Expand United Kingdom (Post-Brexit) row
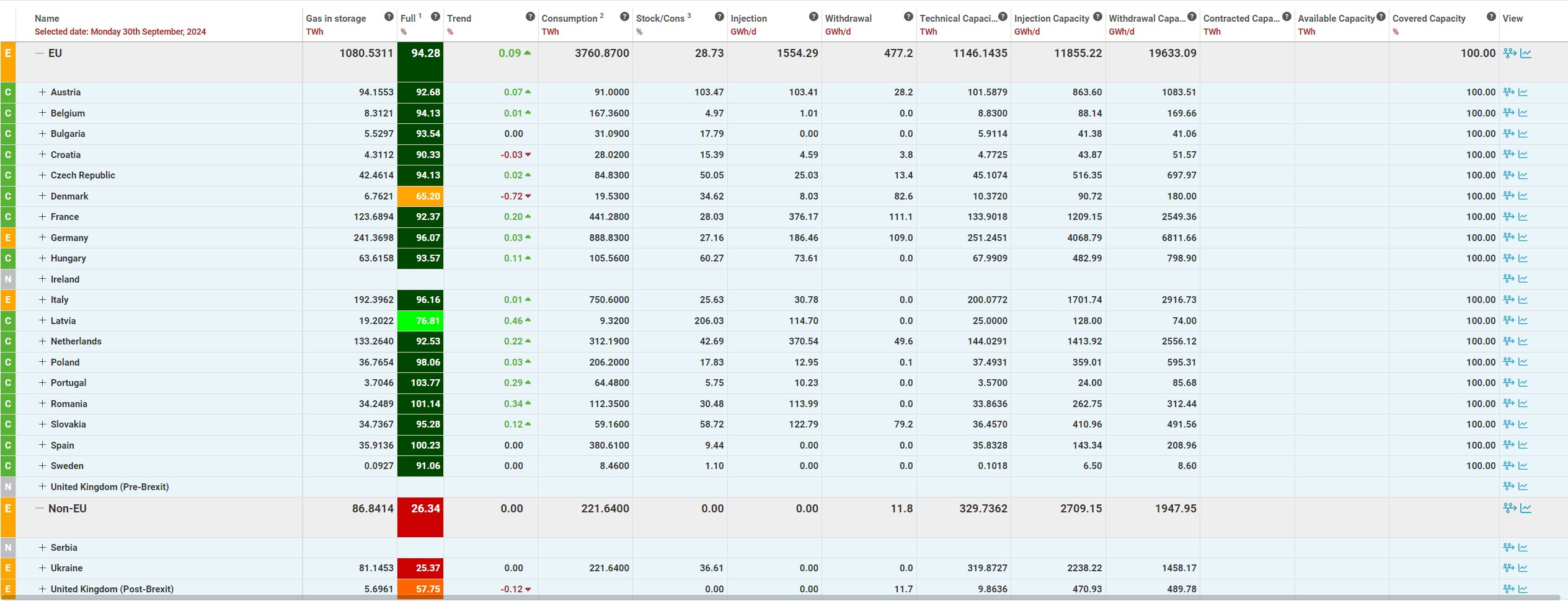1568x601 pixels. pyautogui.click(x=42, y=589)
